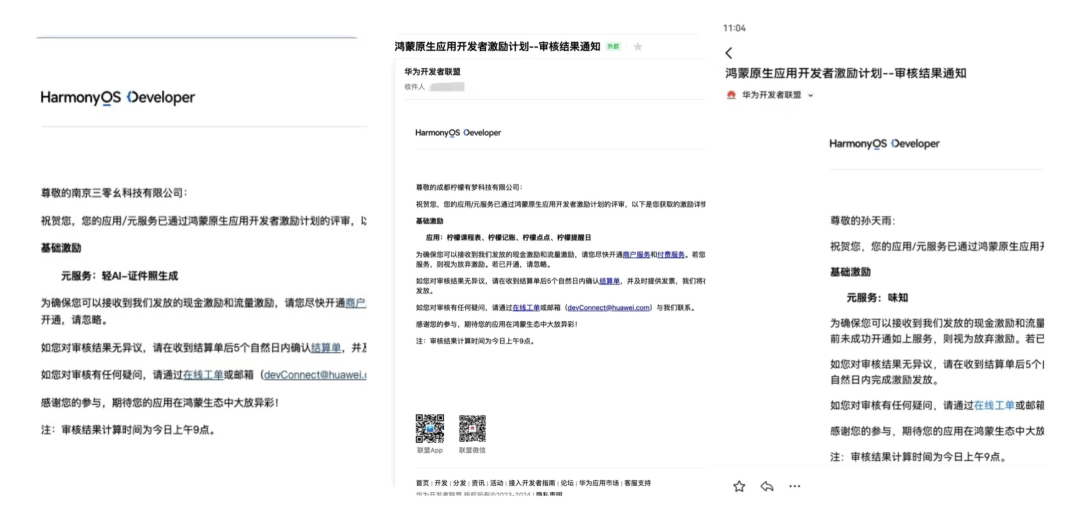The height and width of the screenshot is (520, 1080).
Task: Click the 活动 footer link
Action: pos(497,483)
